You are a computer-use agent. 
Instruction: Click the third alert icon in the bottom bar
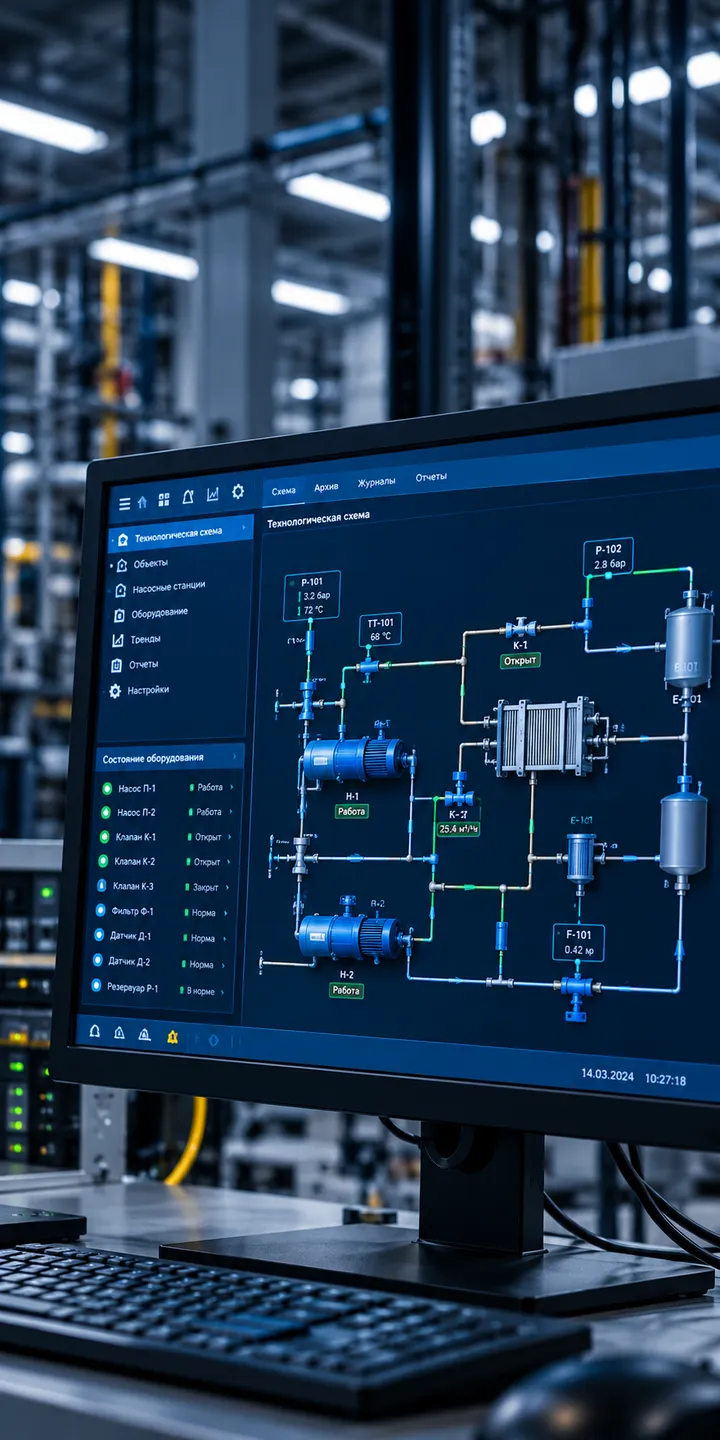pos(145,1034)
